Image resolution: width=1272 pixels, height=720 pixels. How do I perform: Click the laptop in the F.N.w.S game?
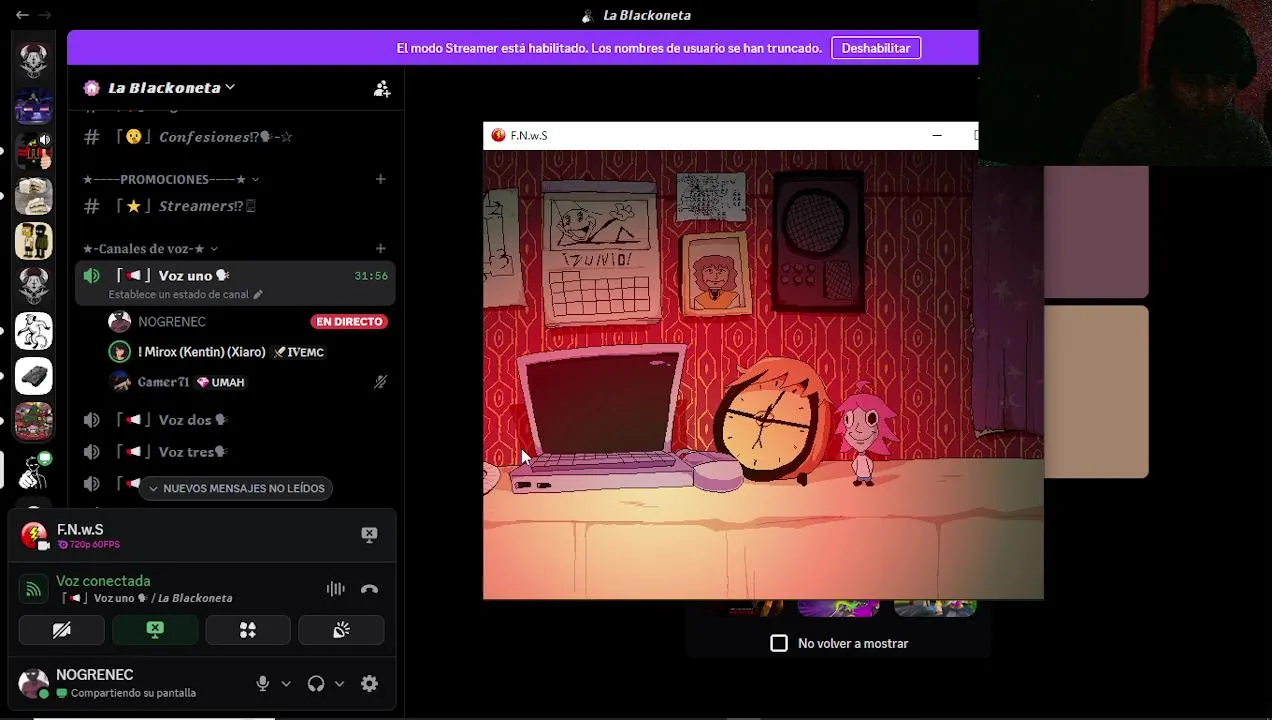coord(605,420)
